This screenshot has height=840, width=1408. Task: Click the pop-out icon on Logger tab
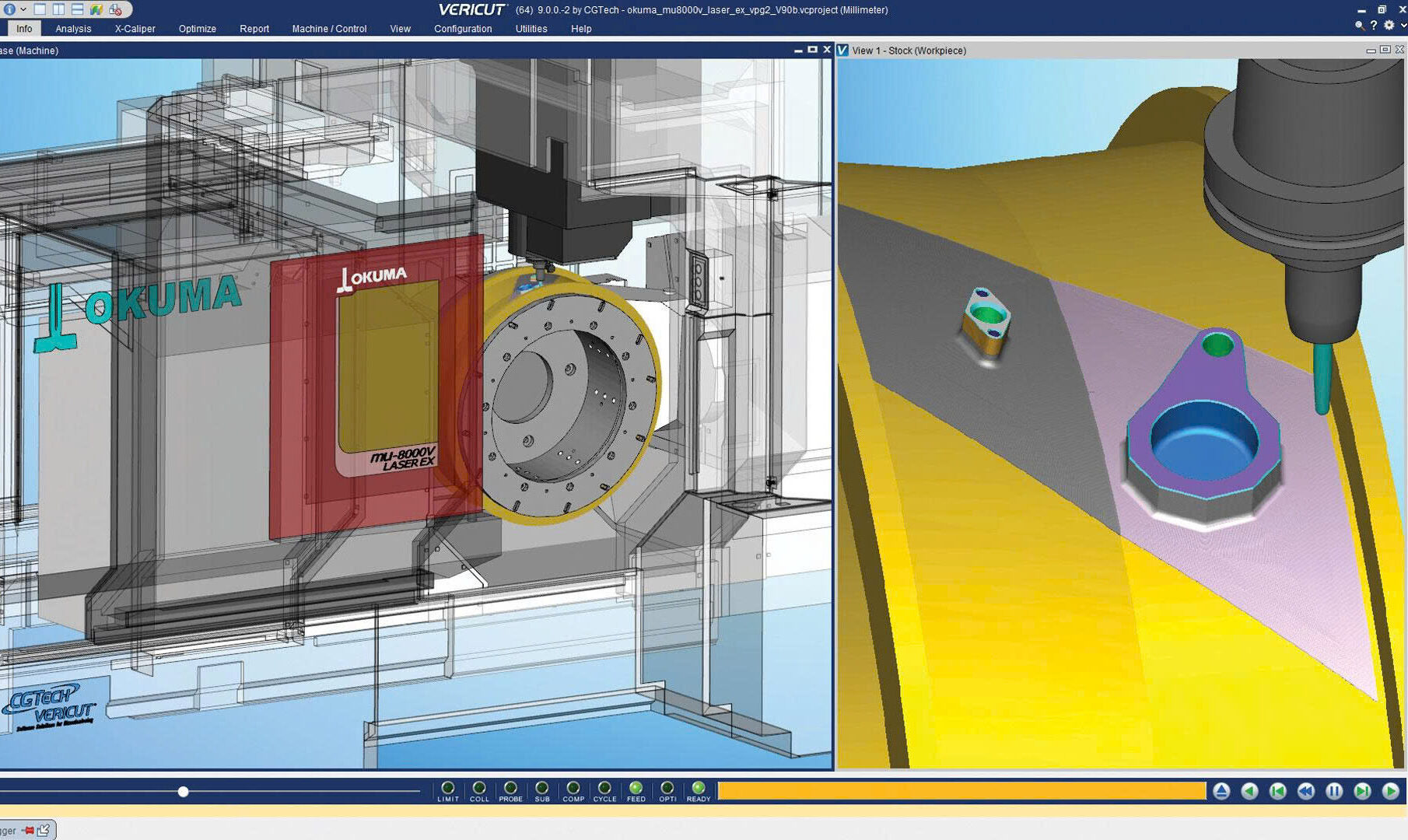coord(44,830)
